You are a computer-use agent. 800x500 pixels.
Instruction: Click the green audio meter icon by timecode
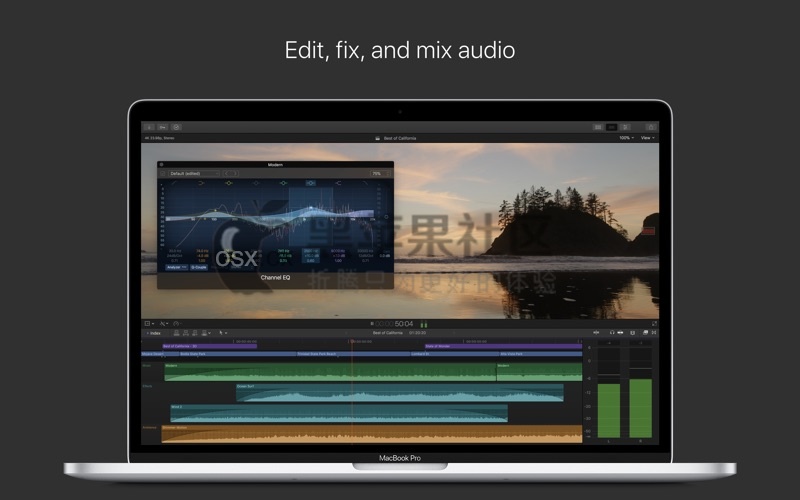[x=423, y=324]
